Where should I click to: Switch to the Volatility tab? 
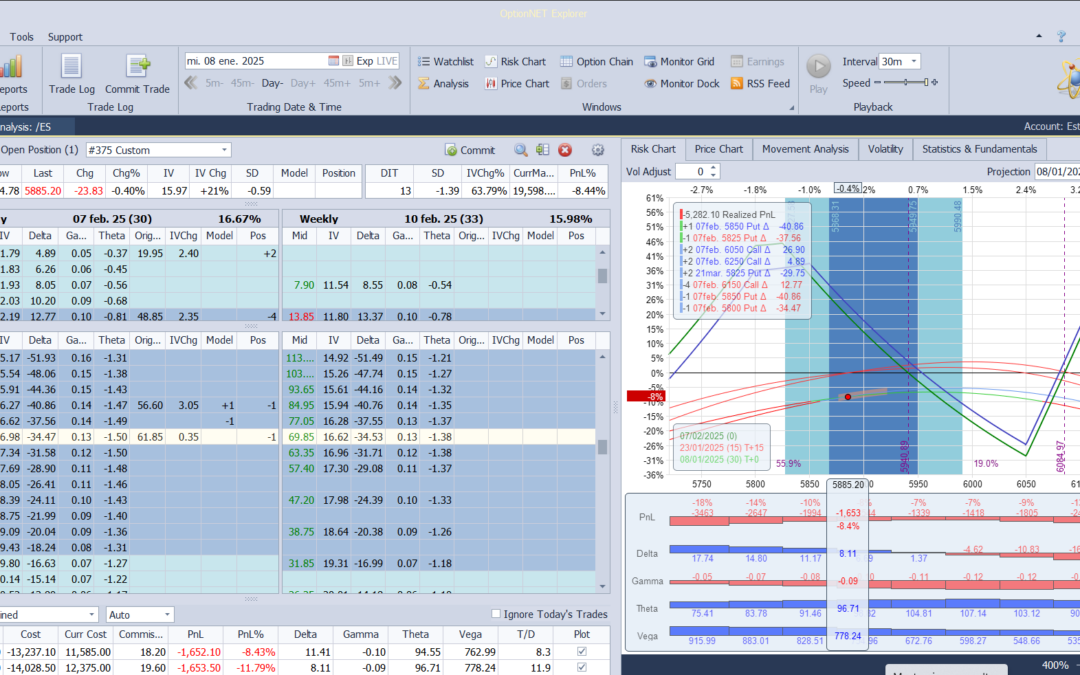(x=885, y=149)
